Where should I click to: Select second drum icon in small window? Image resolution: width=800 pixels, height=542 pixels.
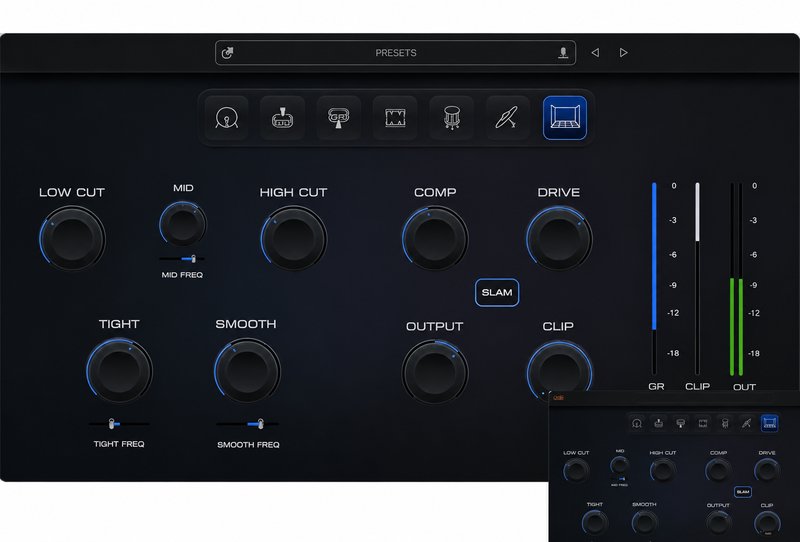(659, 423)
